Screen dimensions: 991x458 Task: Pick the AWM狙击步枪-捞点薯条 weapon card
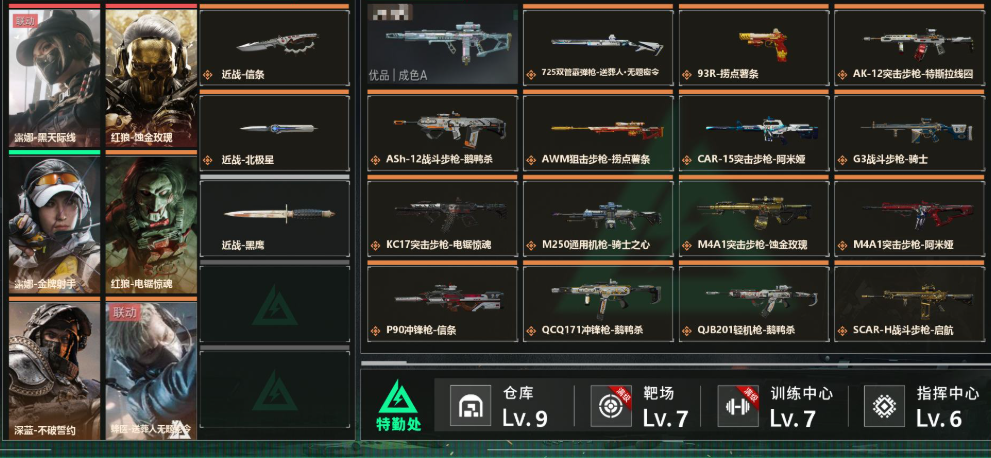click(x=598, y=133)
